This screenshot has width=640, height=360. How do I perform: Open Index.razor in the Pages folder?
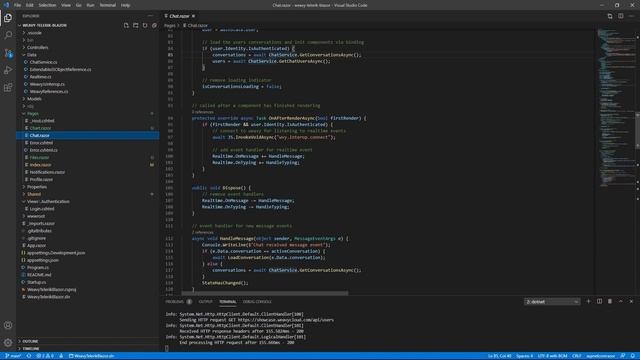pyautogui.click(x=40, y=165)
